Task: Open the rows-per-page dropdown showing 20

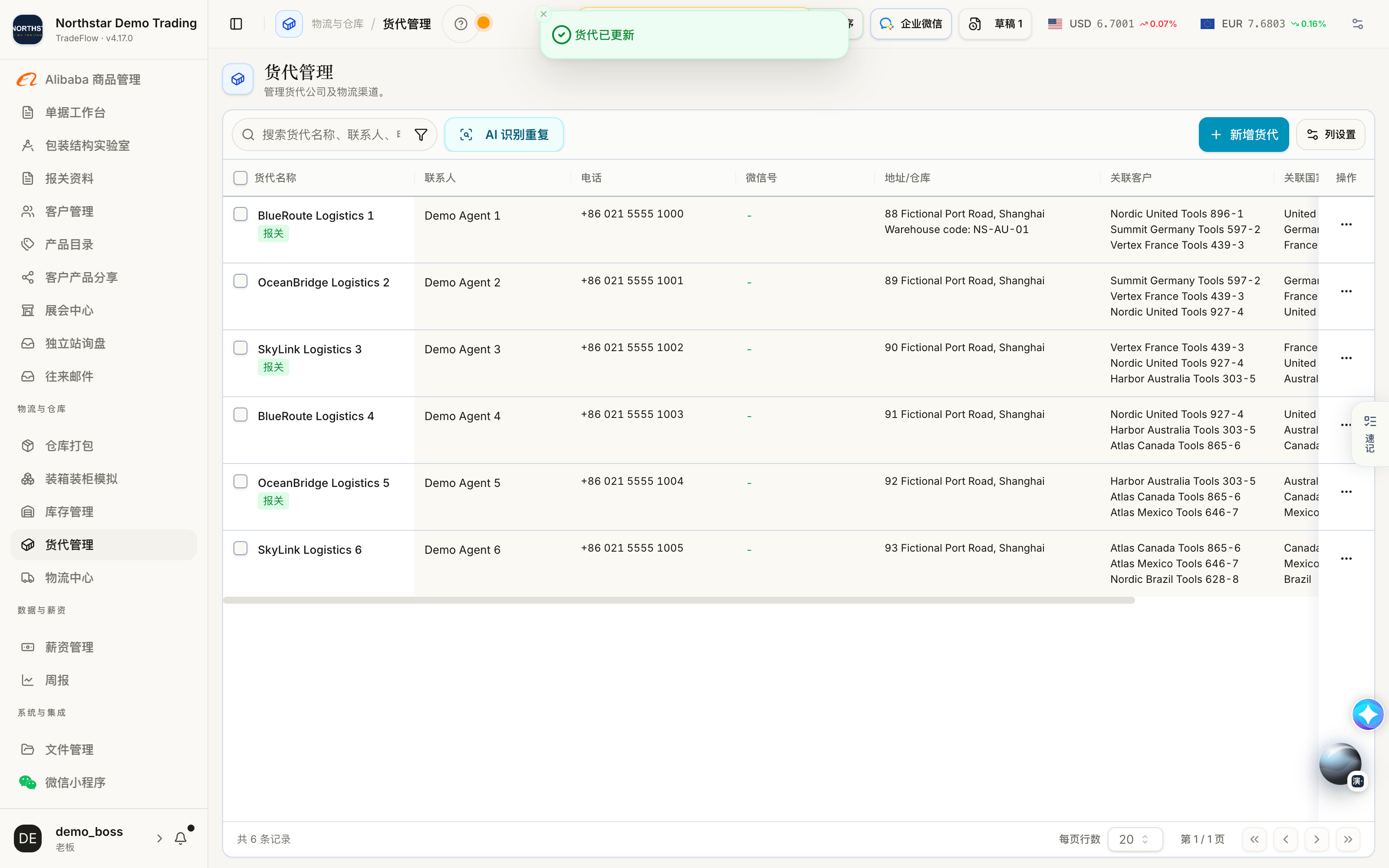Action: tap(1135, 839)
